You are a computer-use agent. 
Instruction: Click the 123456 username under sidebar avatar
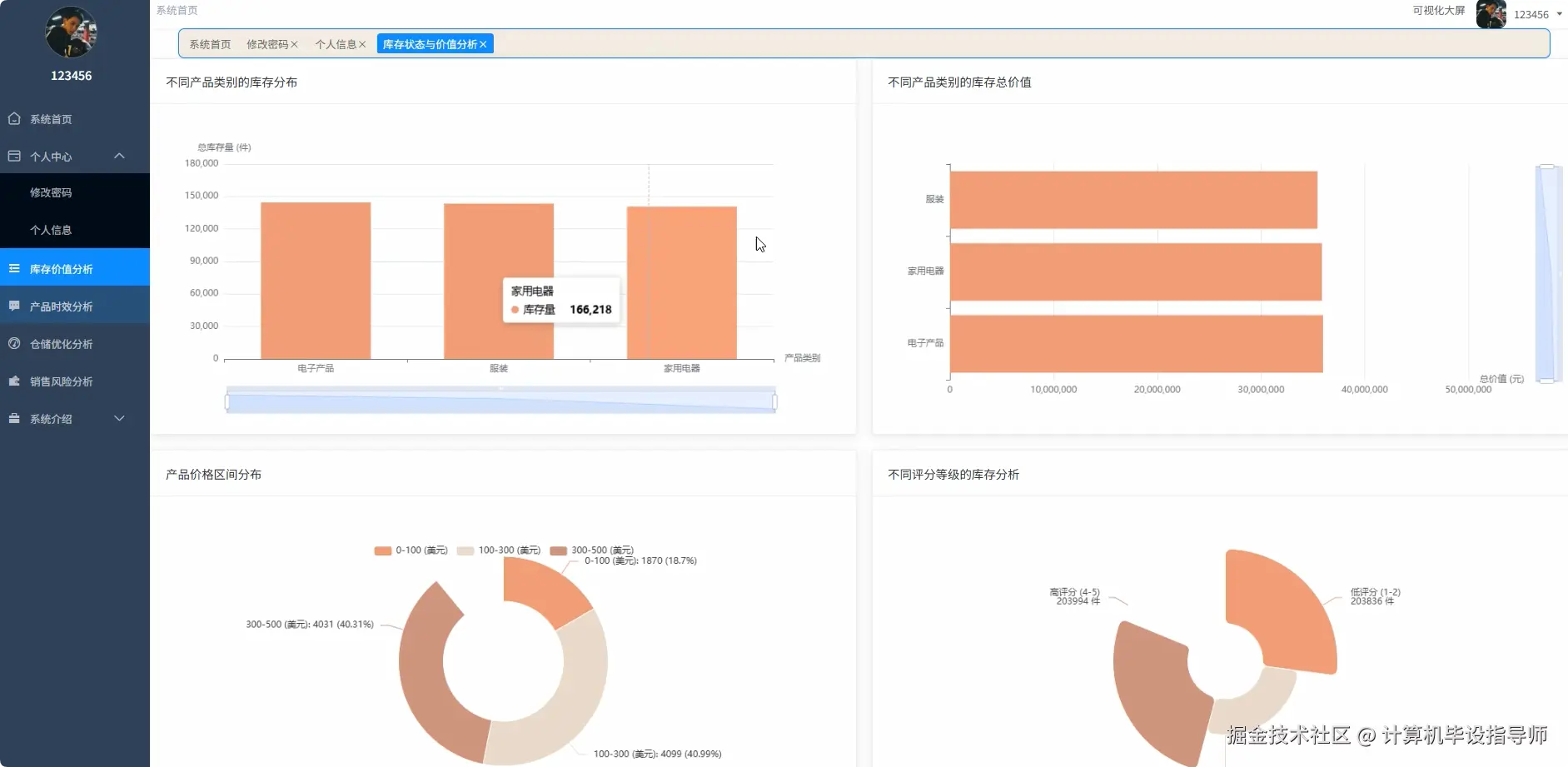click(72, 76)
